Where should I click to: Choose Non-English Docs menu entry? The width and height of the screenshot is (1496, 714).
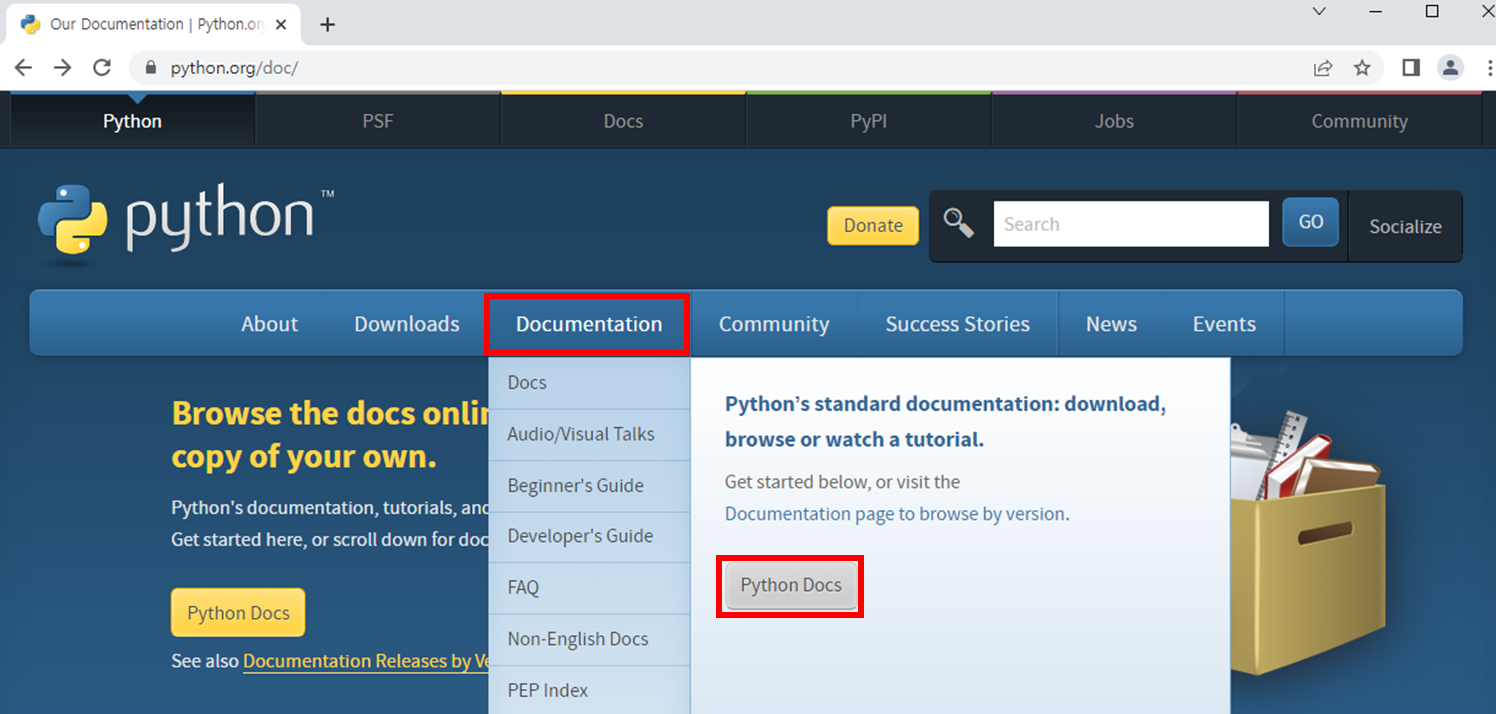pyautogui.click(x=589, y=639)
